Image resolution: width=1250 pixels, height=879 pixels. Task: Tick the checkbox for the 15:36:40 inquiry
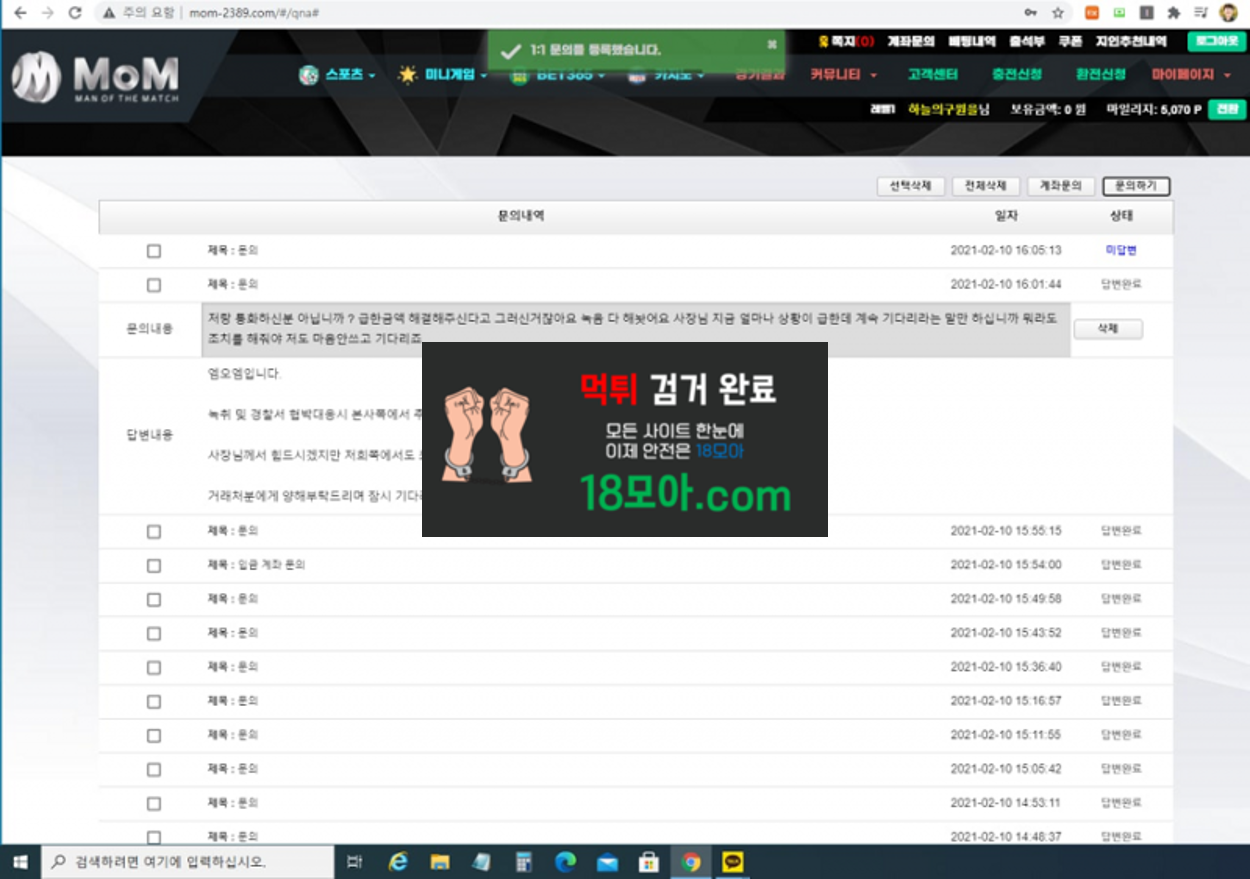(154, 667)
